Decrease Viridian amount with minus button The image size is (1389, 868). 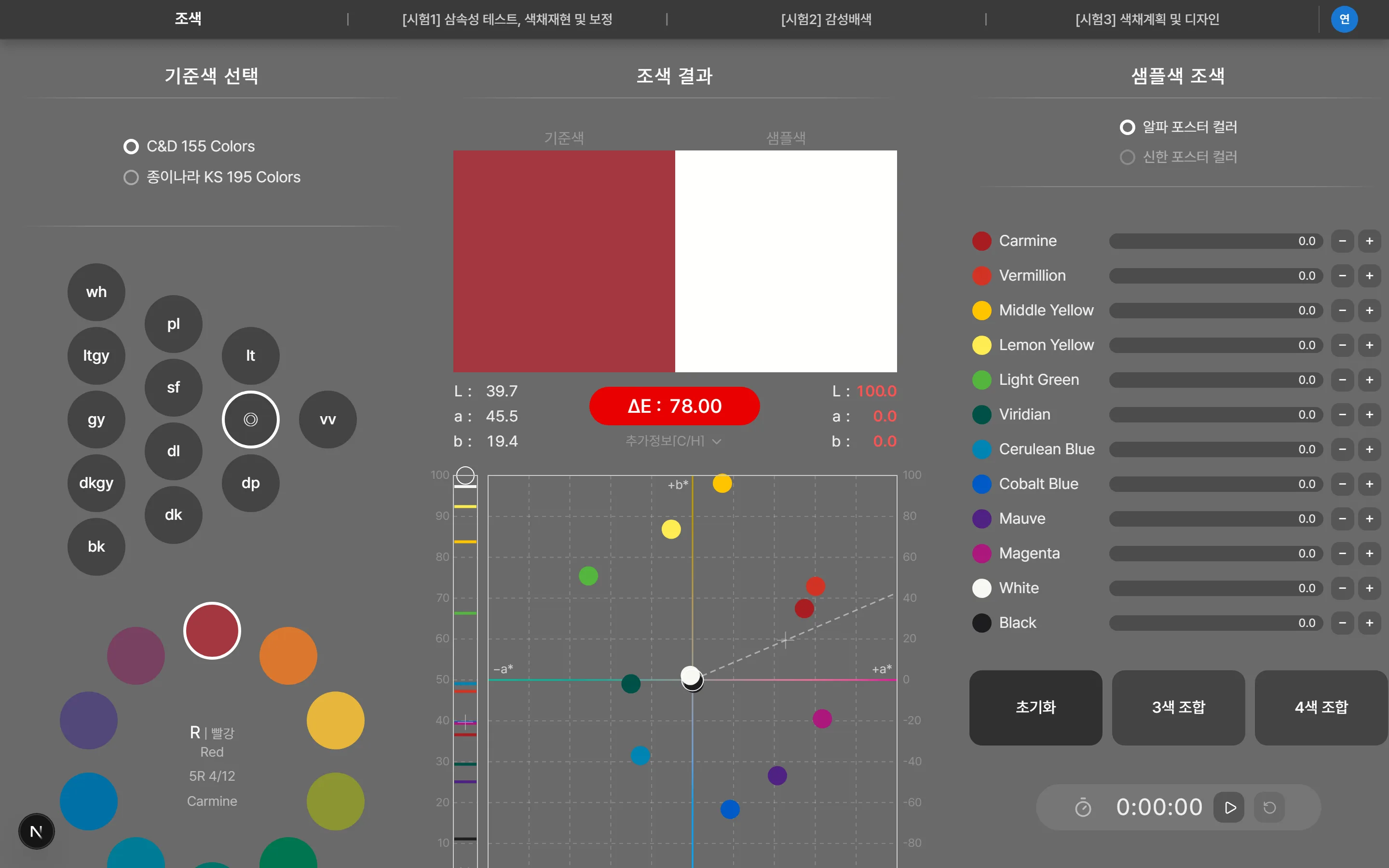(1343, 415)
